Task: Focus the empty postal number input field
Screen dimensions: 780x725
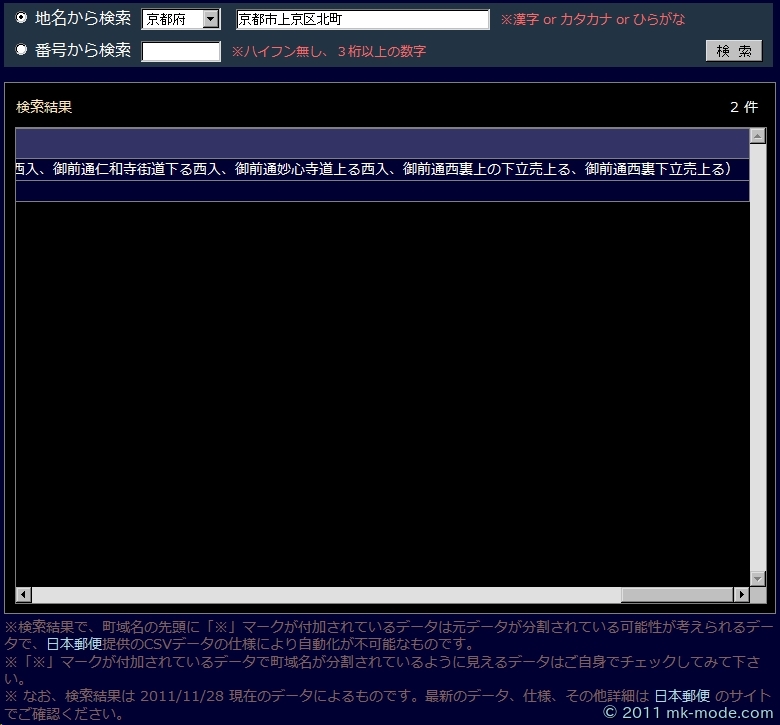Action: [181, 51]
